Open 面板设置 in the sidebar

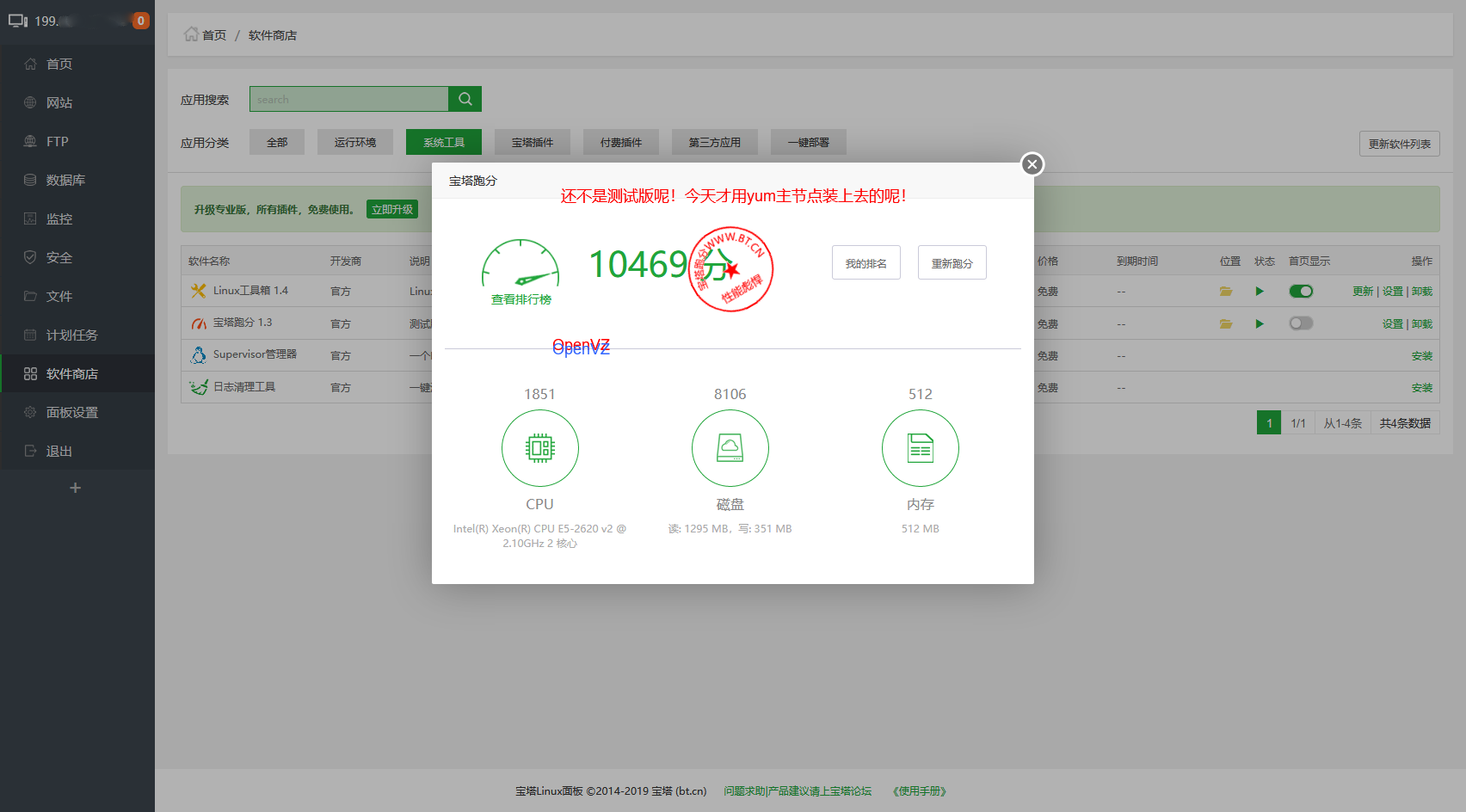77,412
